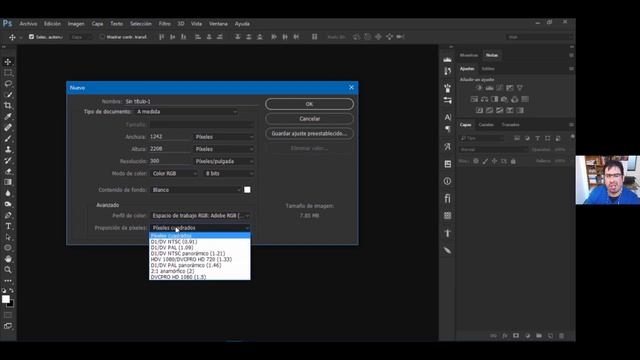Open the Archivo menu
The image size is (640, 360).
point(28,24)
